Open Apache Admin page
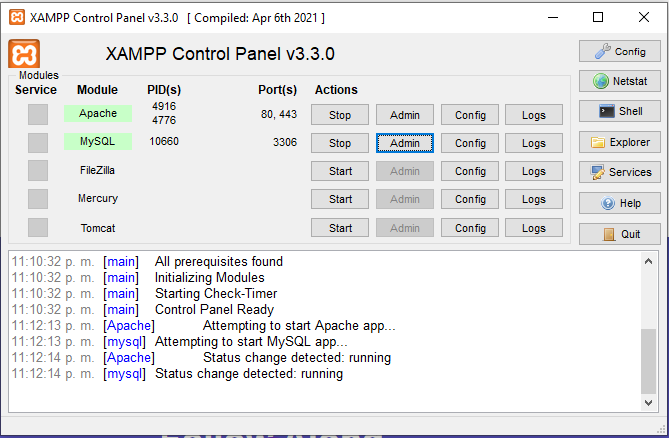The height and width of the screenshot is (438, 669). [404, 115]
